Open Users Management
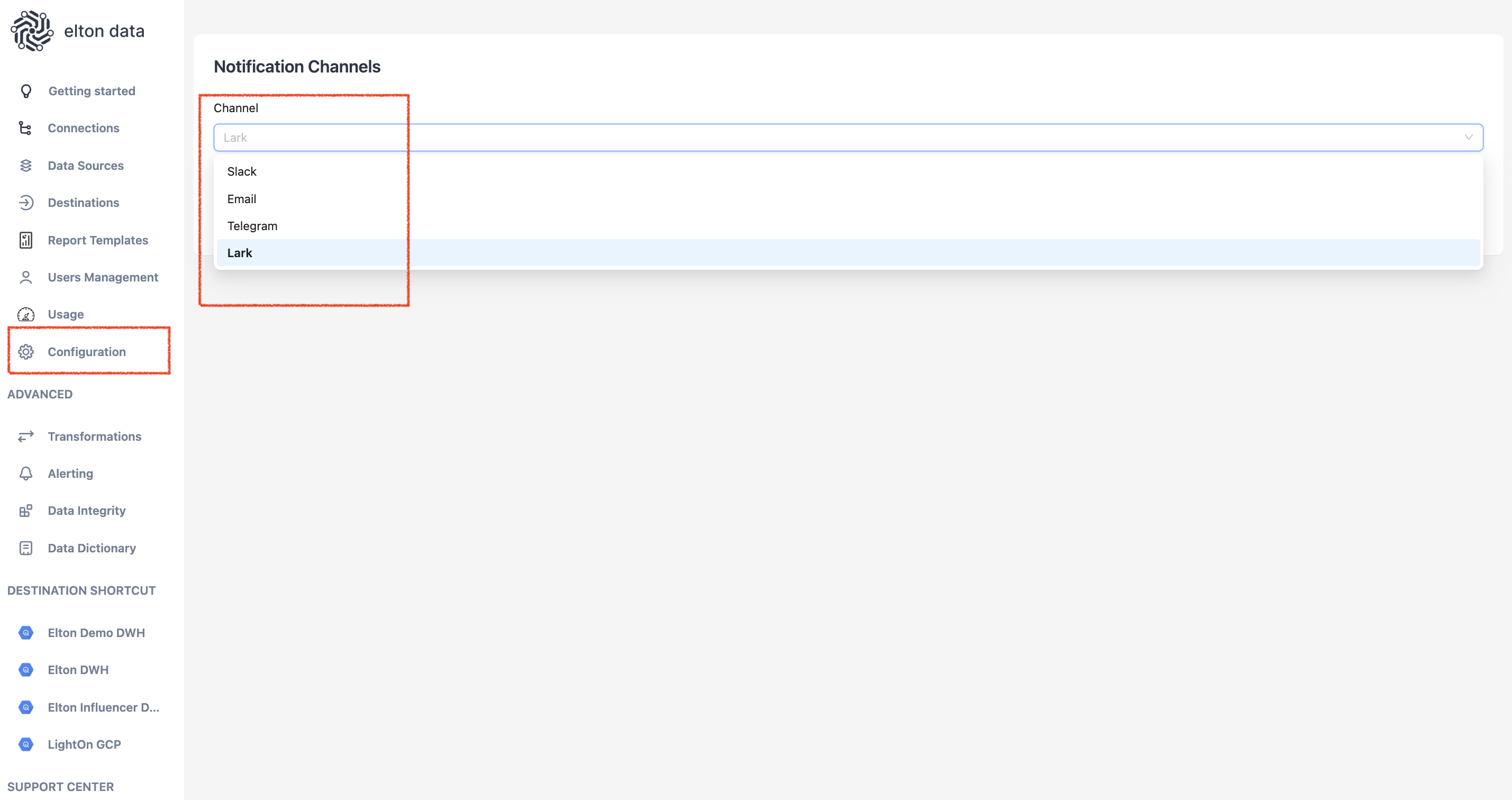 pos(103,277)
